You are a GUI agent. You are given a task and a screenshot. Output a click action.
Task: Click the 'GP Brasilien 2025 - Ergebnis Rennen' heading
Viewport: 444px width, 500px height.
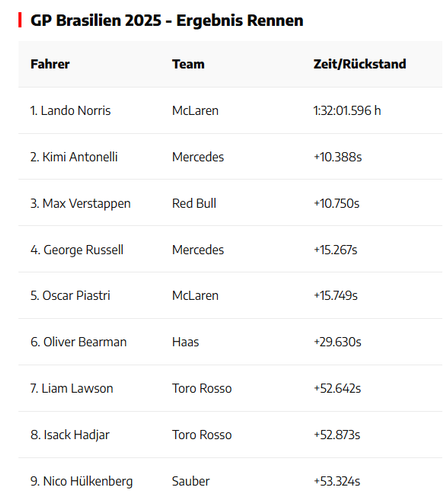click(167, 20)
